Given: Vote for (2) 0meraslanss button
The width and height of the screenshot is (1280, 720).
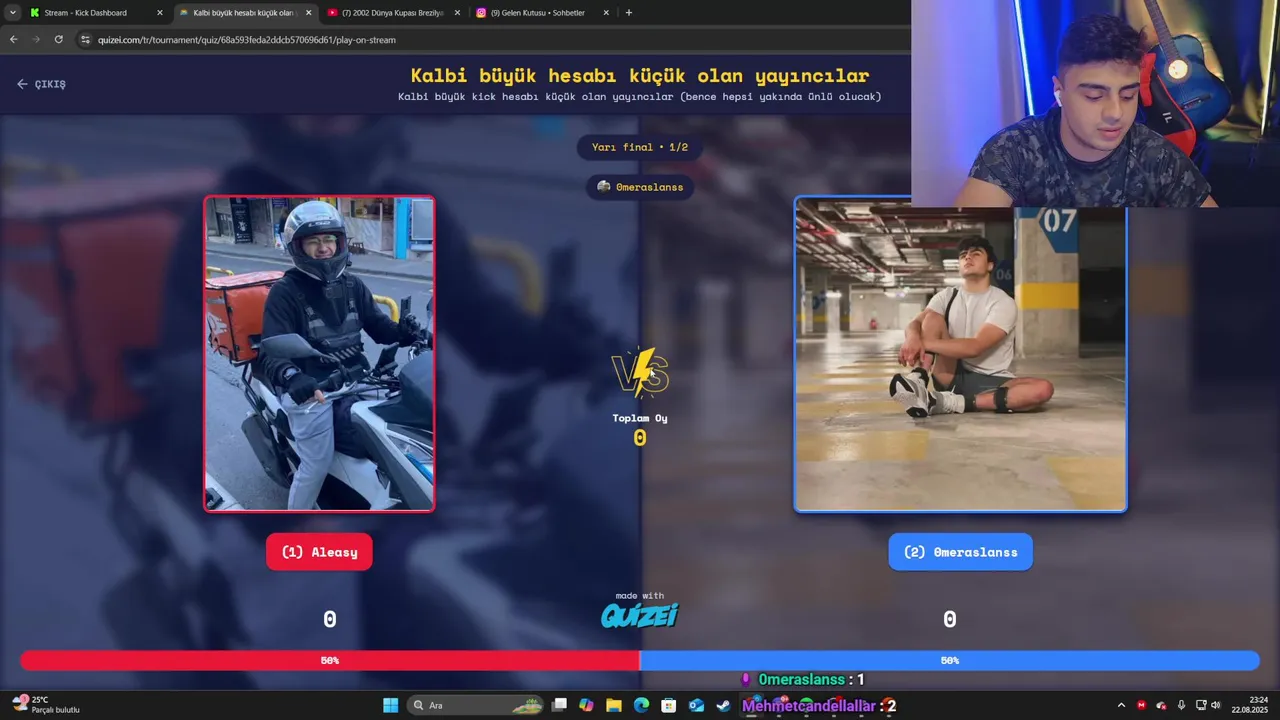Looking at the screenshot, I should 960,552.
